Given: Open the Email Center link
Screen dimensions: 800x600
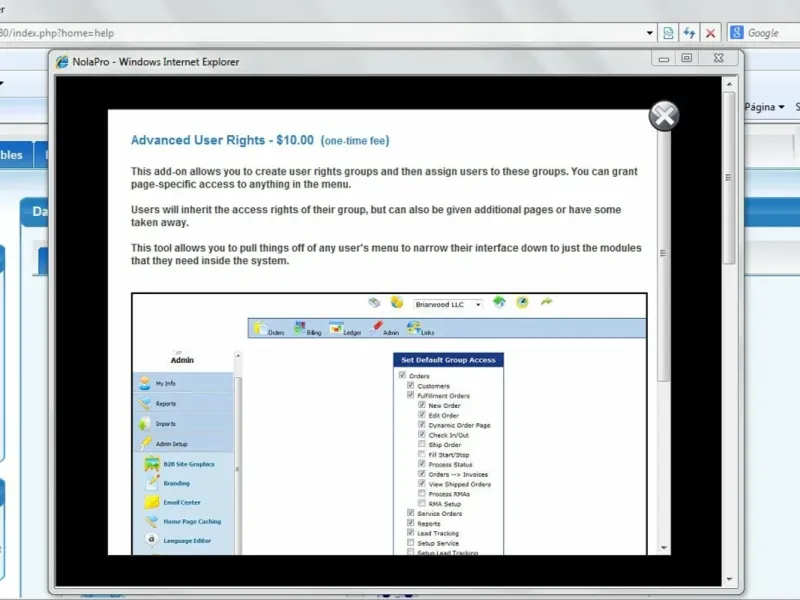Looking at the screenshot, I should point(182,503).
